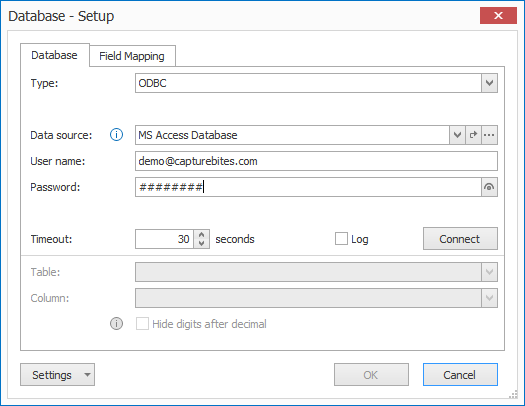This screenshot has height=406, width=525.
Task: Expand the Table dropdown
Action: click(x=489, y=272)
